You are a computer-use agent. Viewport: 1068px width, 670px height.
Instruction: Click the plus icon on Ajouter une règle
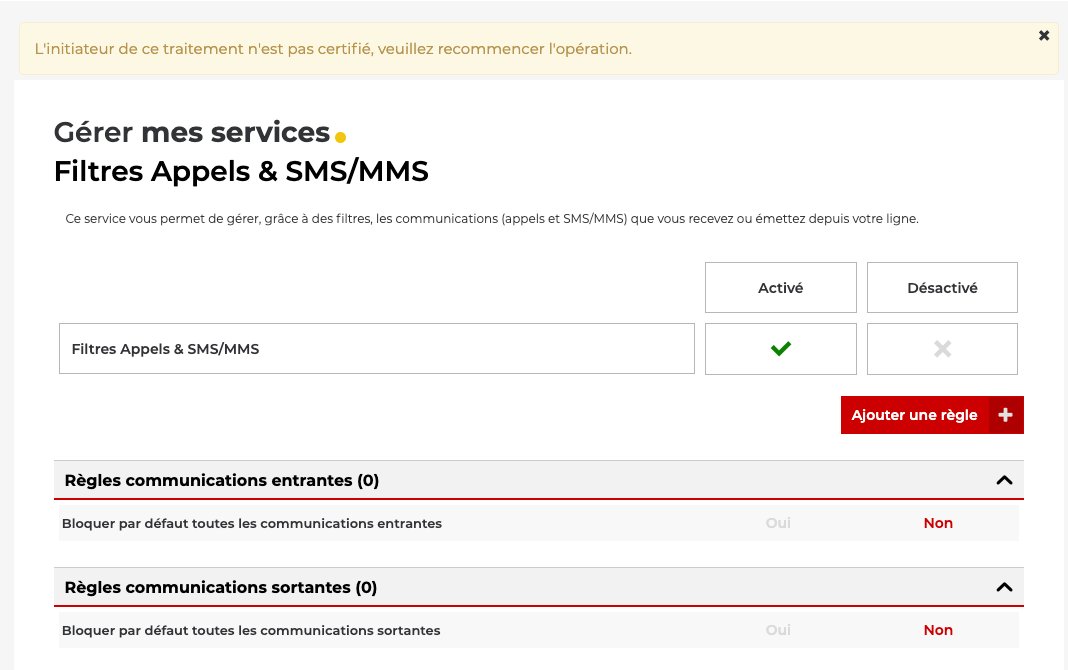click(1005, 415)
